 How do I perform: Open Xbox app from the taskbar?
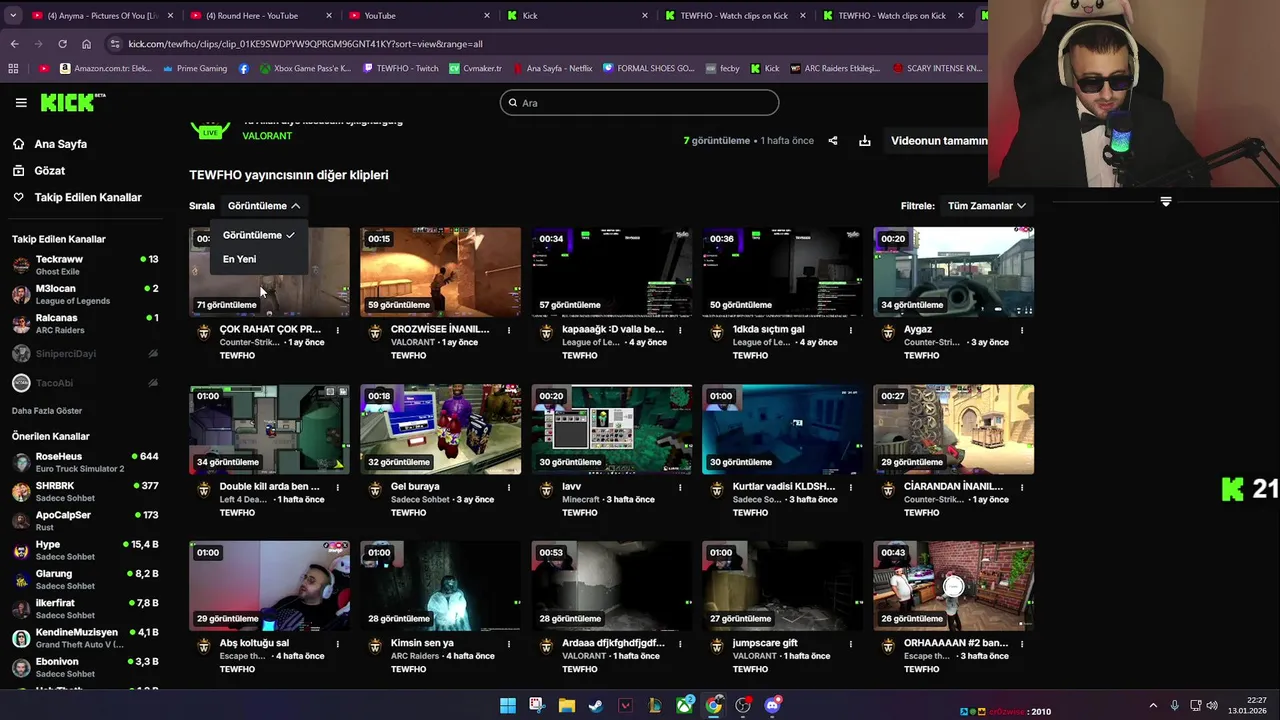[x=685, y=706]
